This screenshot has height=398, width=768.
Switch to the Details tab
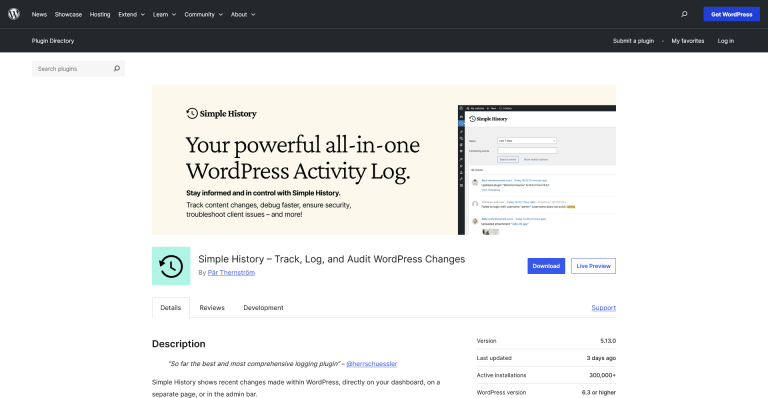170,307
